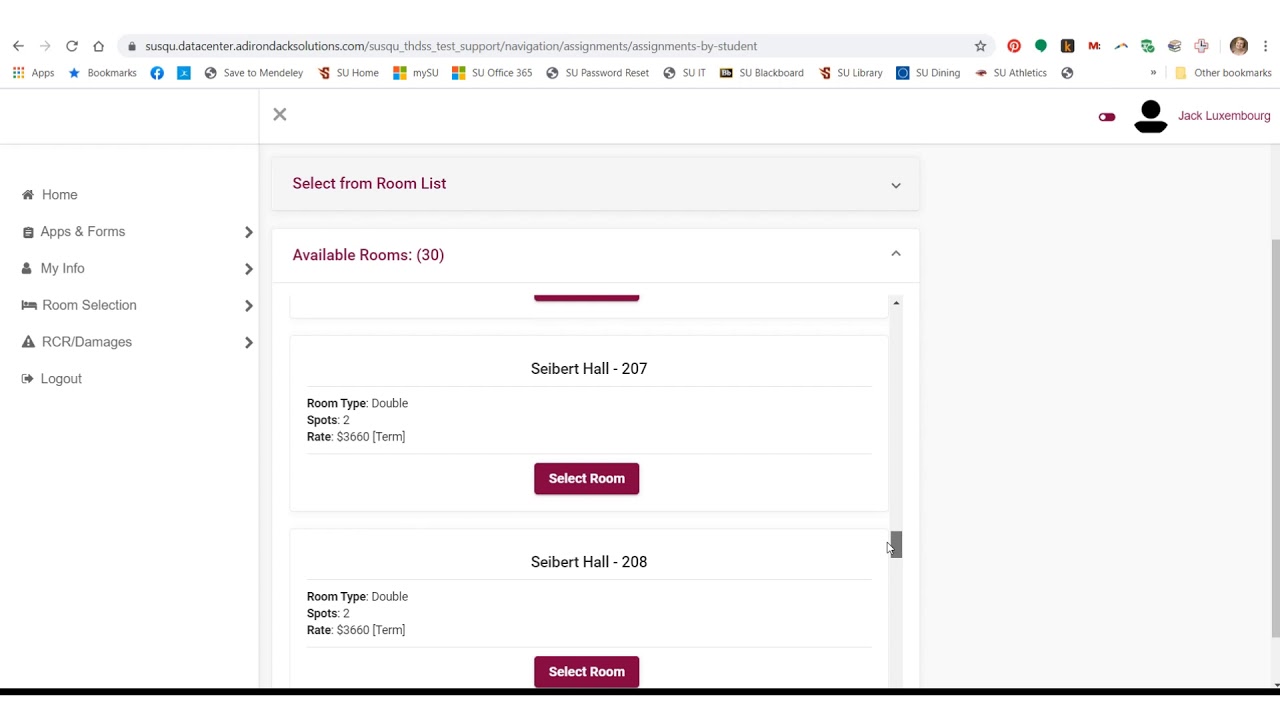
Task: Open the mySU bookmark
Action: tap(416, 73)
